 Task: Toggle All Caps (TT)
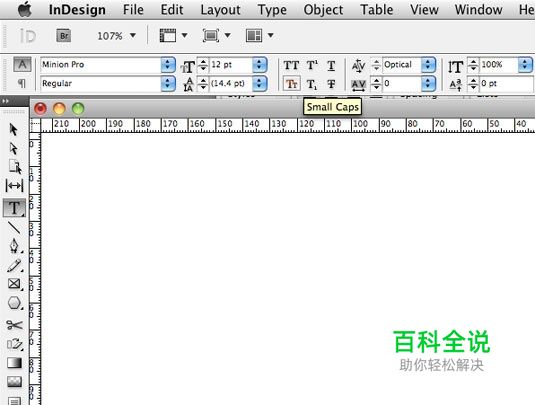pyautogui.click(x=291, y=65)
